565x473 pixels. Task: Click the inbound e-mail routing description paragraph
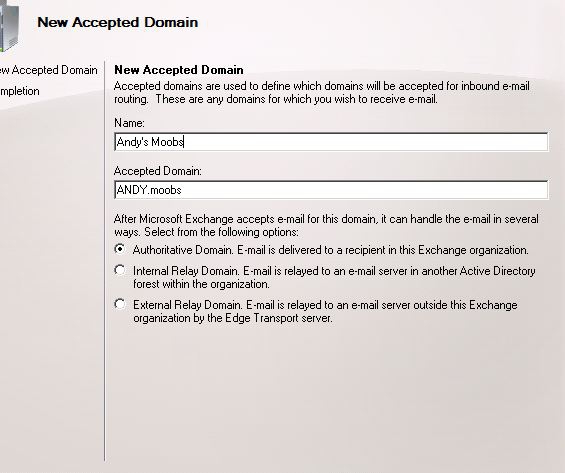322,92
